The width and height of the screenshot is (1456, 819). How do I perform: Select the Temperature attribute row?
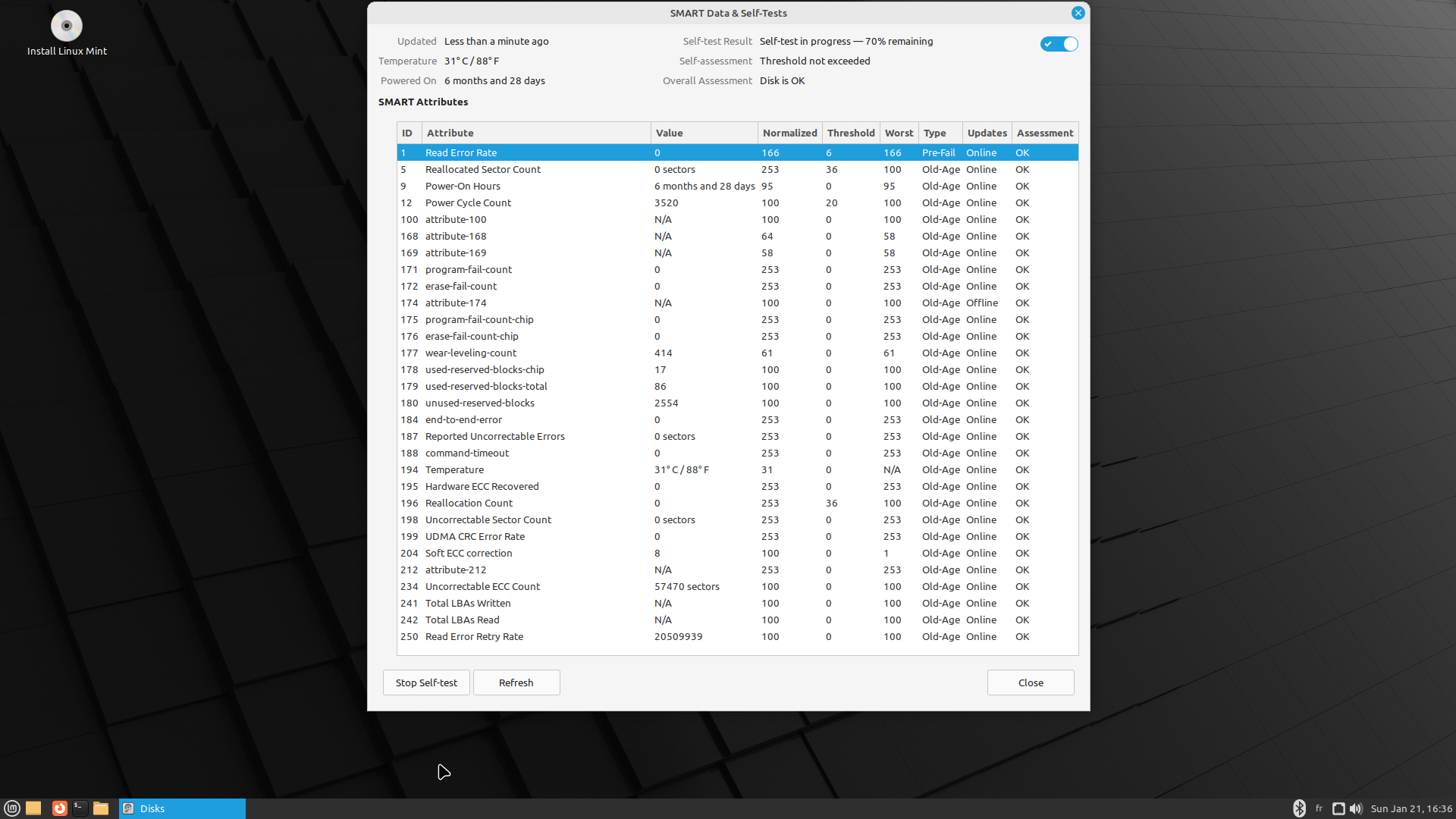point(454,470)
